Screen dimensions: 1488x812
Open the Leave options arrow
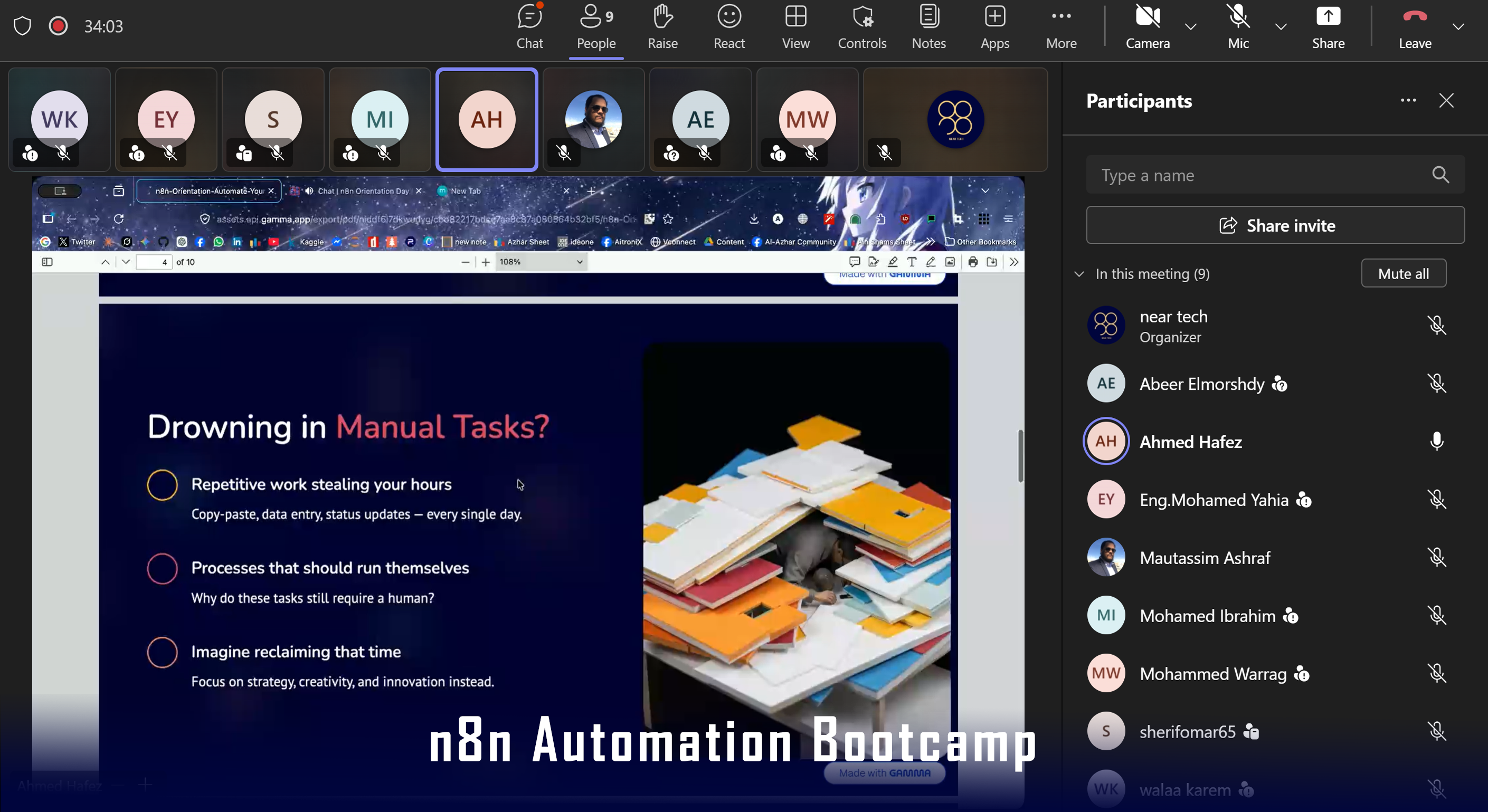[x=1458, y=26]
